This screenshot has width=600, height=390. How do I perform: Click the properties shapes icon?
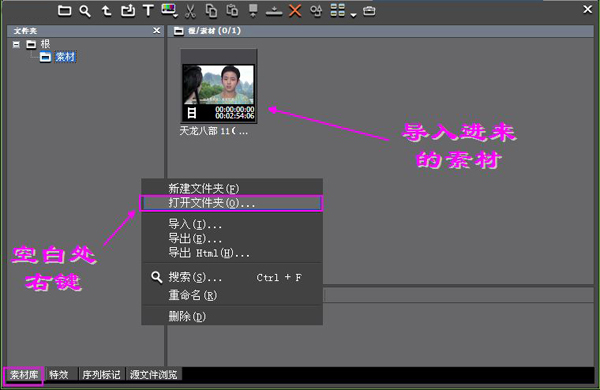pos(316,11)
